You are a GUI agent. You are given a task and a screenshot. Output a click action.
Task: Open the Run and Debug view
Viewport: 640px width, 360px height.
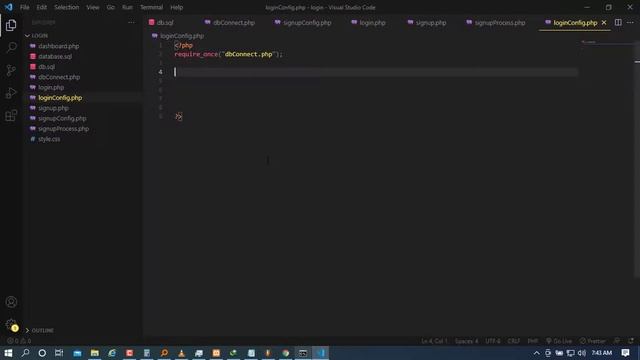point(11,93)
